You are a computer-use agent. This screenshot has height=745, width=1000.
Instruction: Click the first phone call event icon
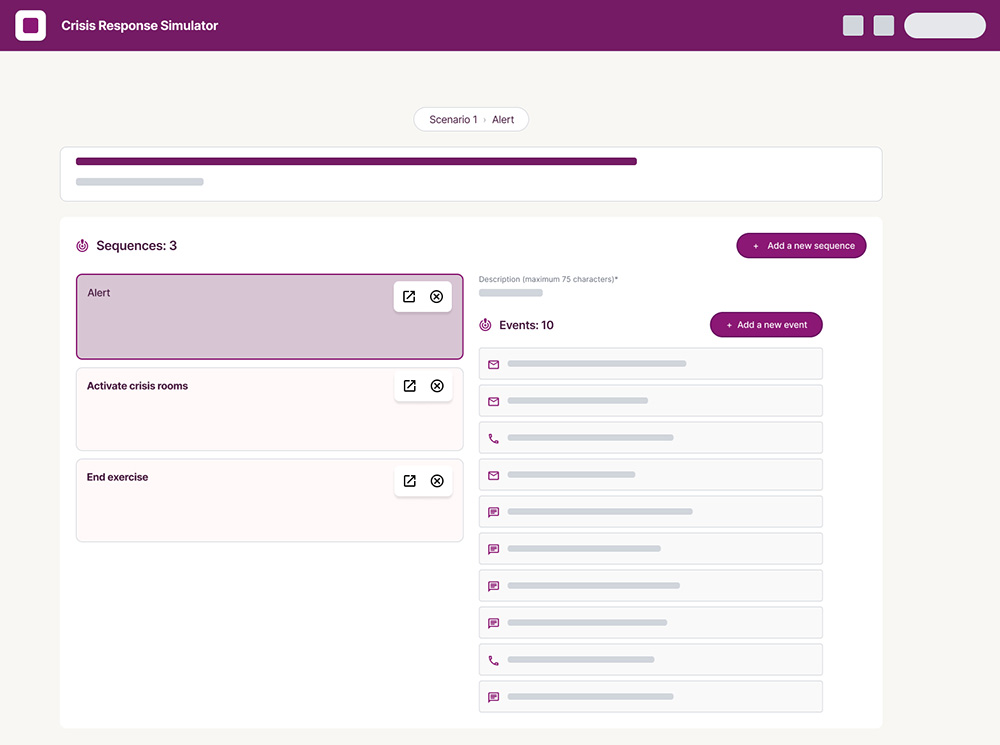click(493, 438)
